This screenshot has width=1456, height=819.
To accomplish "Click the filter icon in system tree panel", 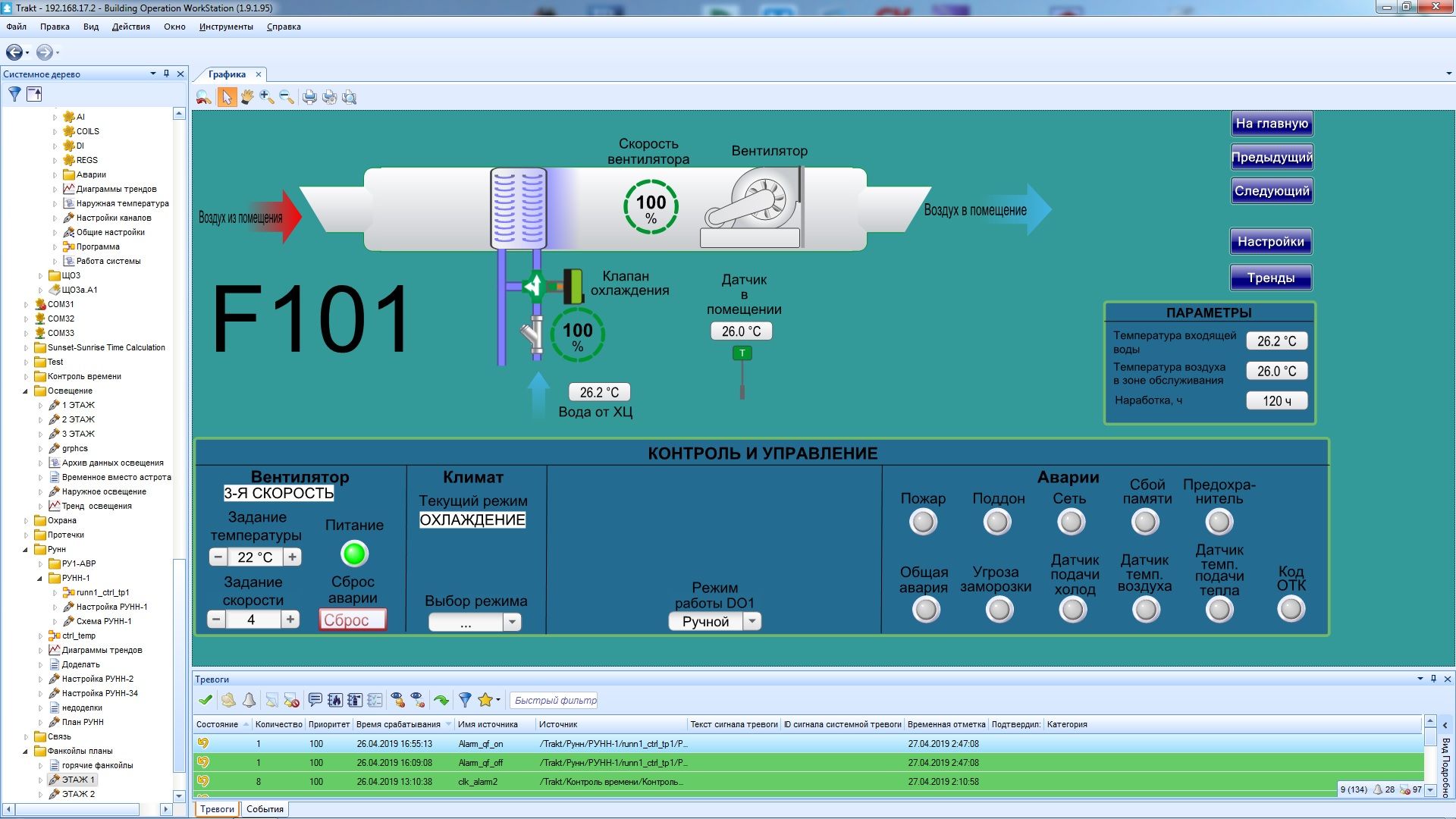I will tap(14, 94).
